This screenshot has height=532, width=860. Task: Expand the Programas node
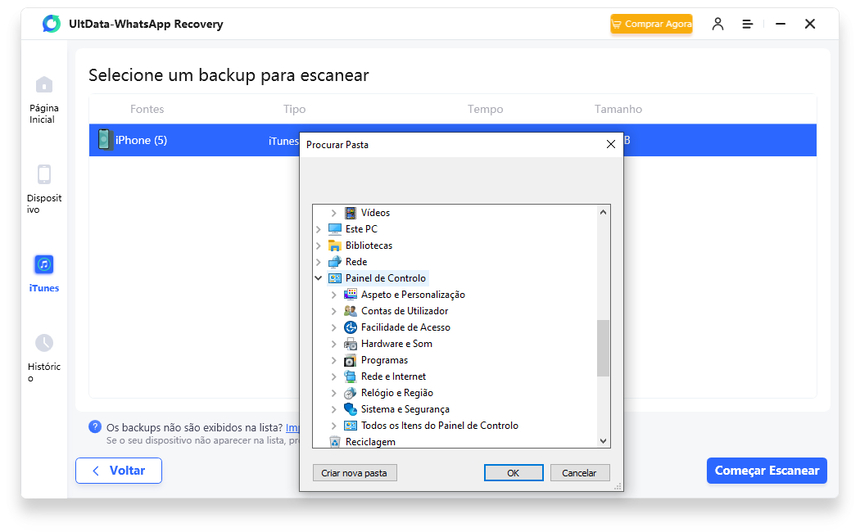(x=333, y=360)
